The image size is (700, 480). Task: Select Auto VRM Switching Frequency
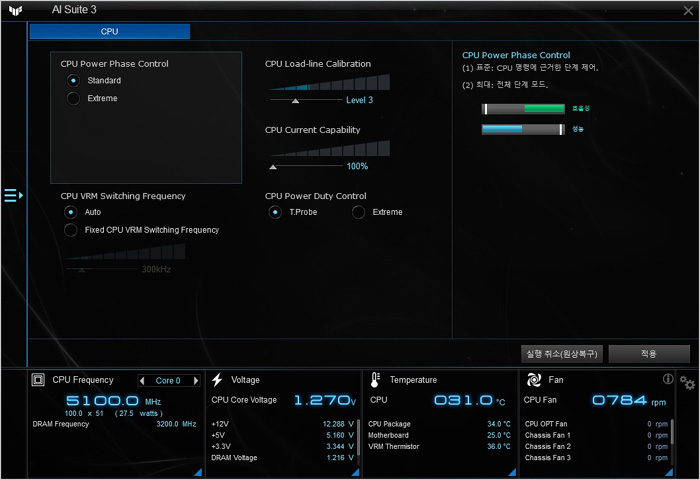(x=71, y=212)
